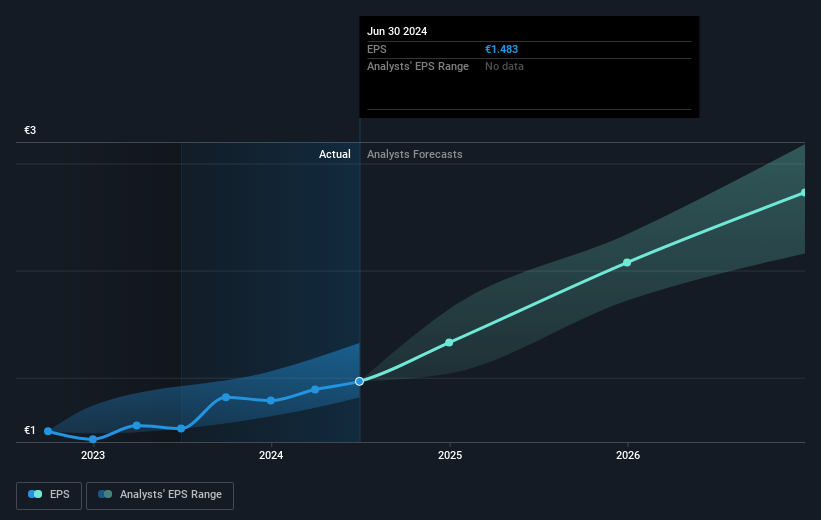Click the No data value in tooltip
The width and height of the screenshot is (821, 520).
coord(504,67)
